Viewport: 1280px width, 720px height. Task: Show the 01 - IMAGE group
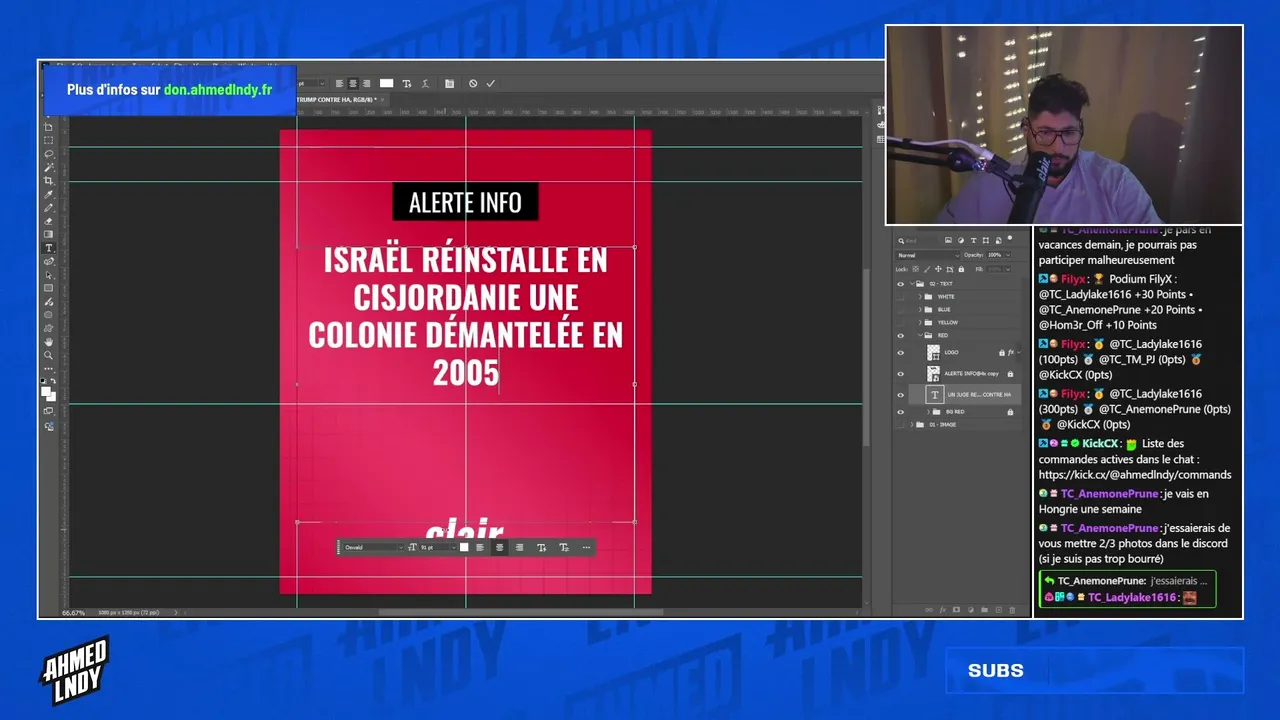900,425
